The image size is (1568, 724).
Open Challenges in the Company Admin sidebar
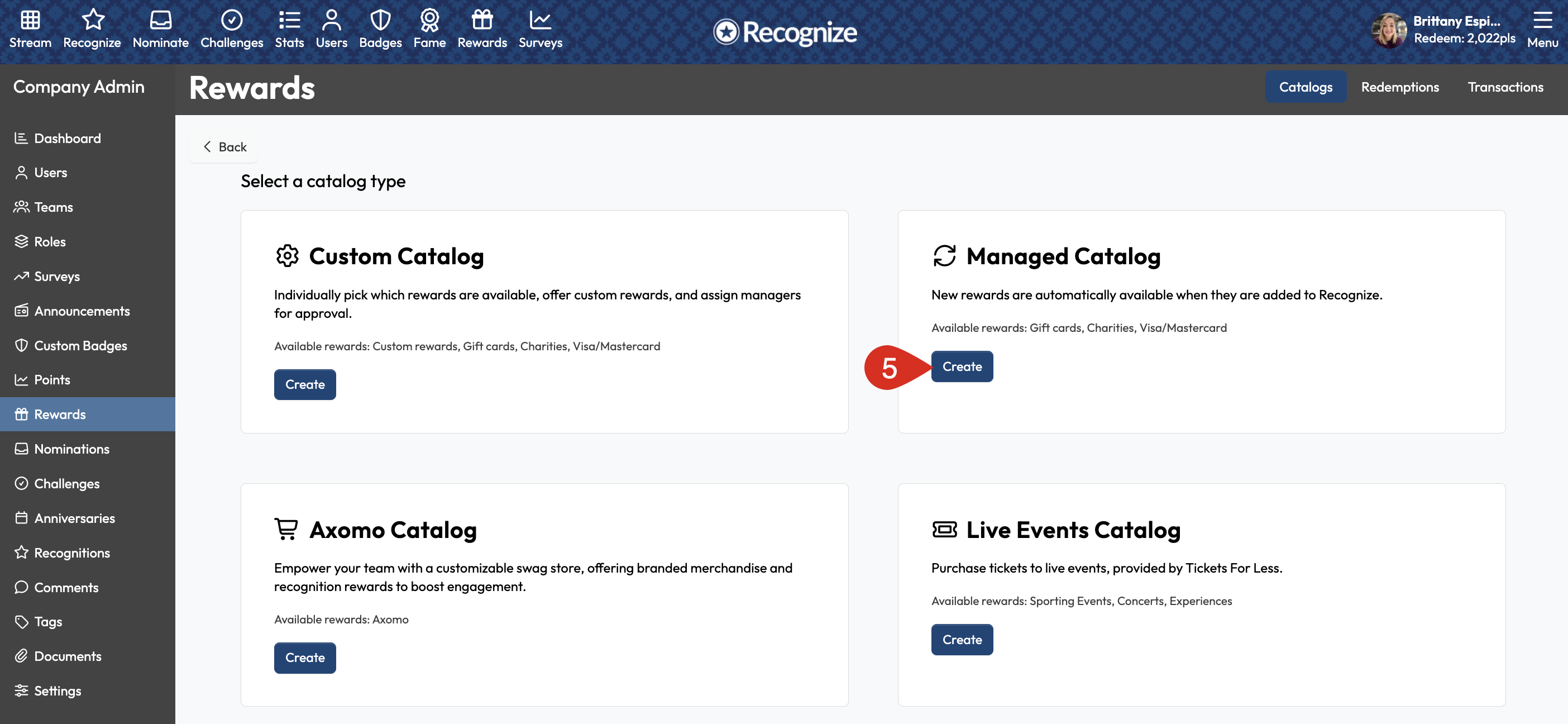88,483
